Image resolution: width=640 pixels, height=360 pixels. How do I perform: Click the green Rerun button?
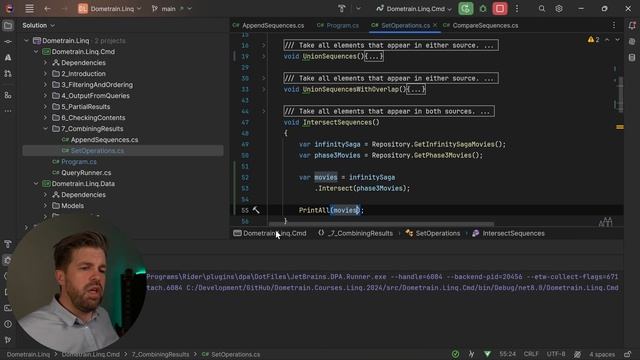(465, 9)
